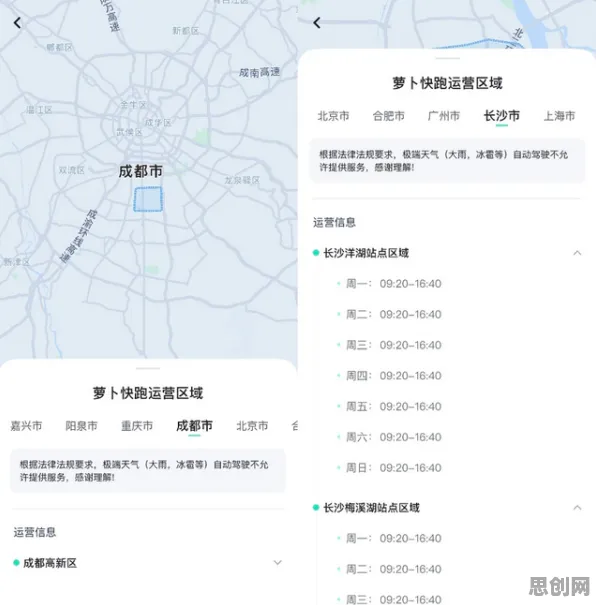596x605 pixels.
Task: Tap the 双流区 label on map
Action: [x=71, y=170]
